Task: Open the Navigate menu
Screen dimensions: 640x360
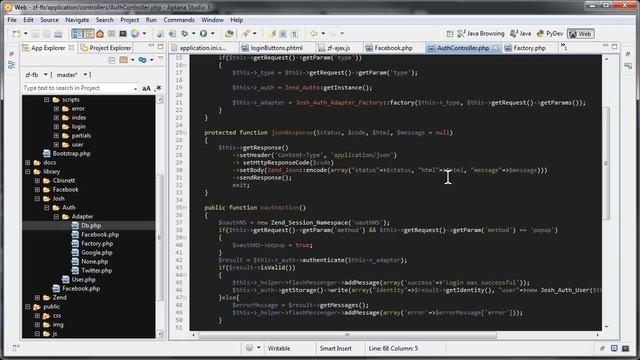Action: tap(77, 20)
